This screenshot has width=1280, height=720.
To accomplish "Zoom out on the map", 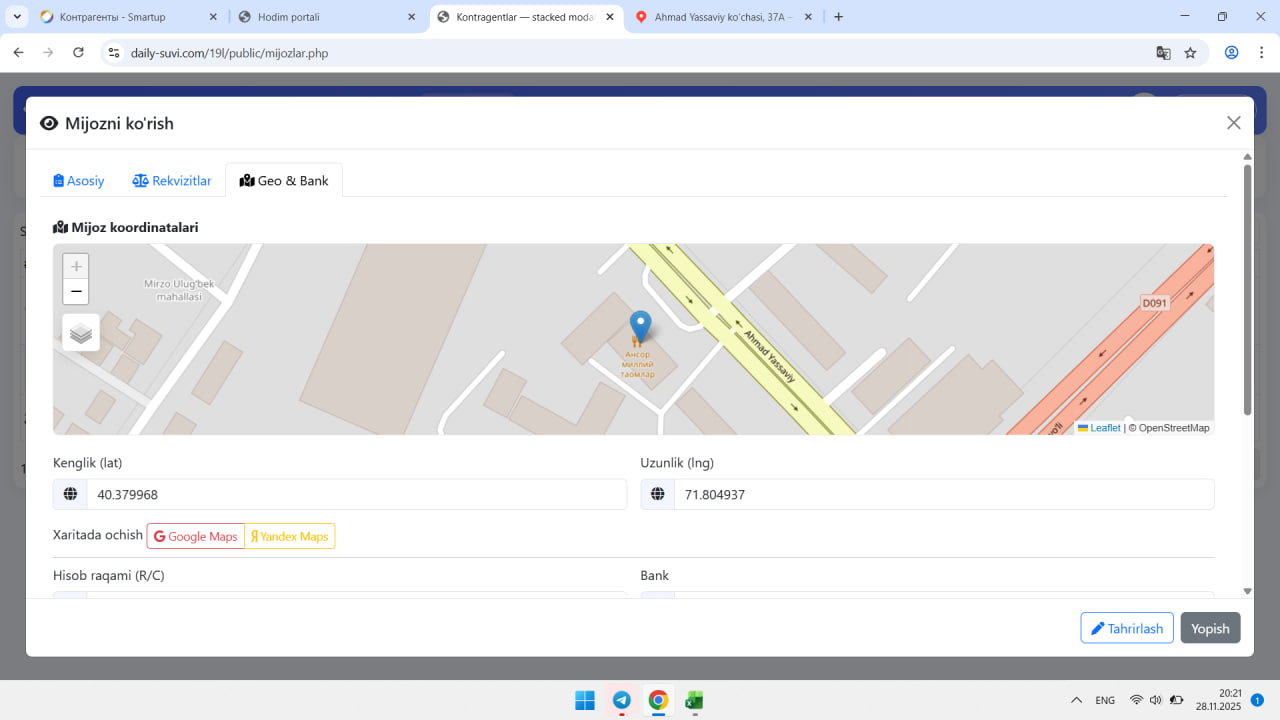I will 76,292.
